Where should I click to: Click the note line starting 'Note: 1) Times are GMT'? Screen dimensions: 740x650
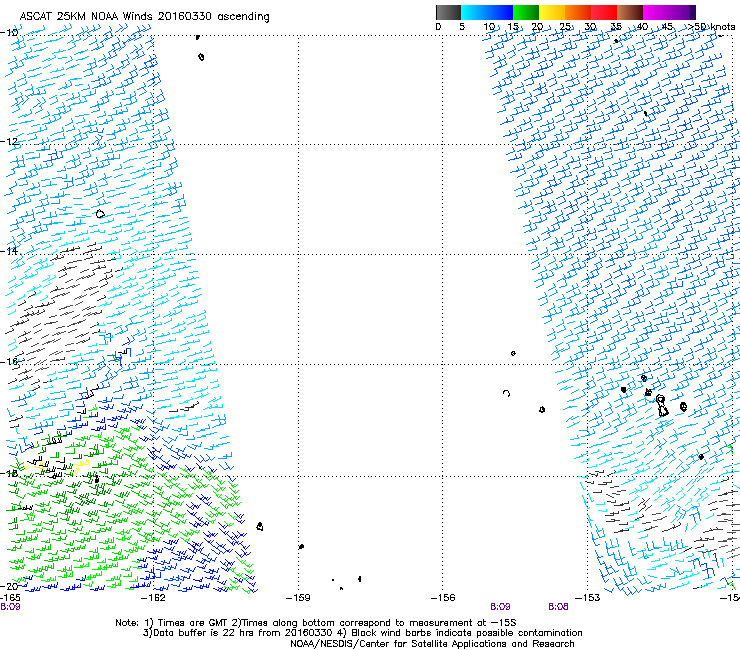[x=316, y=623]
